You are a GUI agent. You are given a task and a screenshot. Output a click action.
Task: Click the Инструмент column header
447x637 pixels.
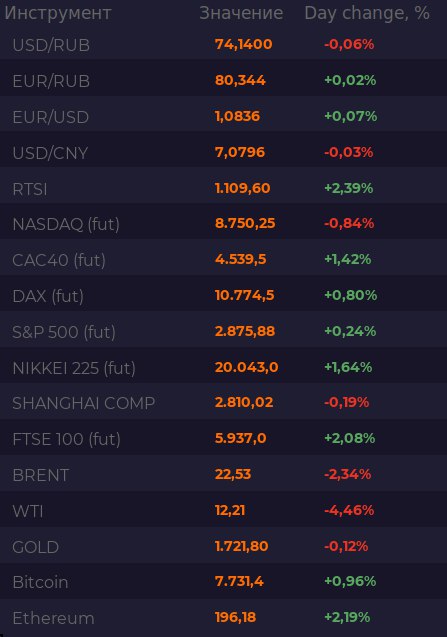tap(58, 13)
